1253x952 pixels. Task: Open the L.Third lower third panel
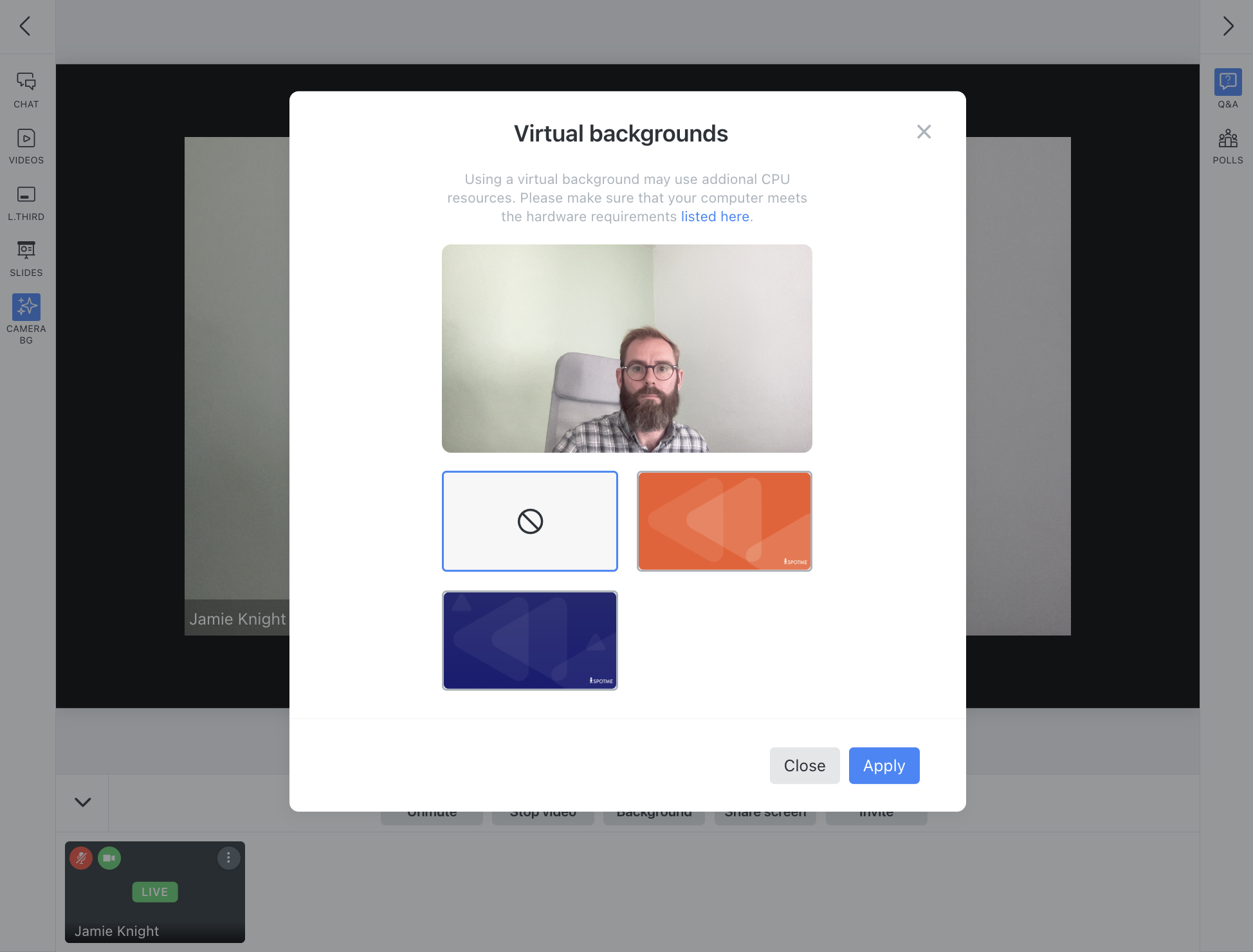click(26, 203)
